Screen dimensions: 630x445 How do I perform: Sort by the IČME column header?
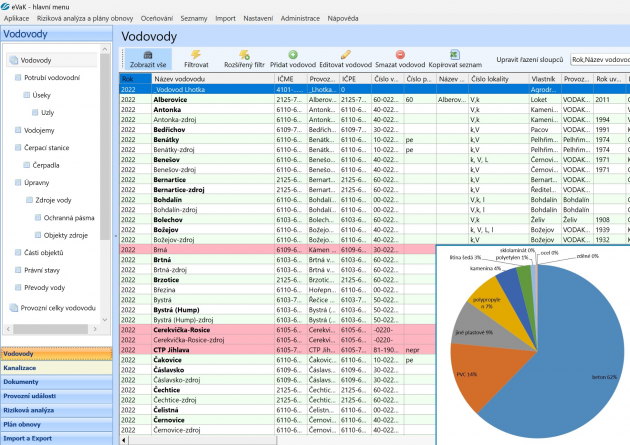(x=291, y=79)
